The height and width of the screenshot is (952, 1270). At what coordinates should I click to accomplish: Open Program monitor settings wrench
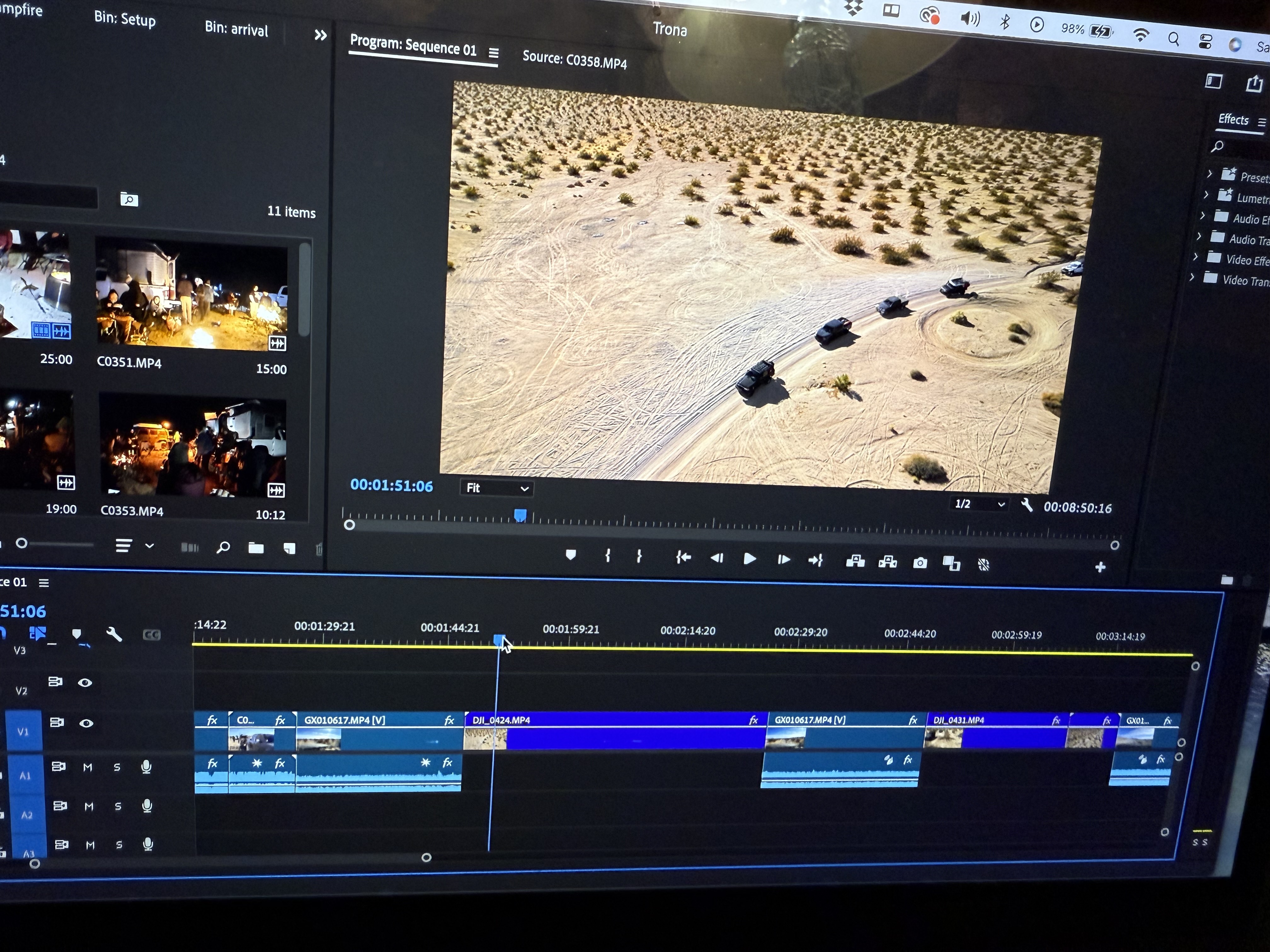coord(1027,506)
